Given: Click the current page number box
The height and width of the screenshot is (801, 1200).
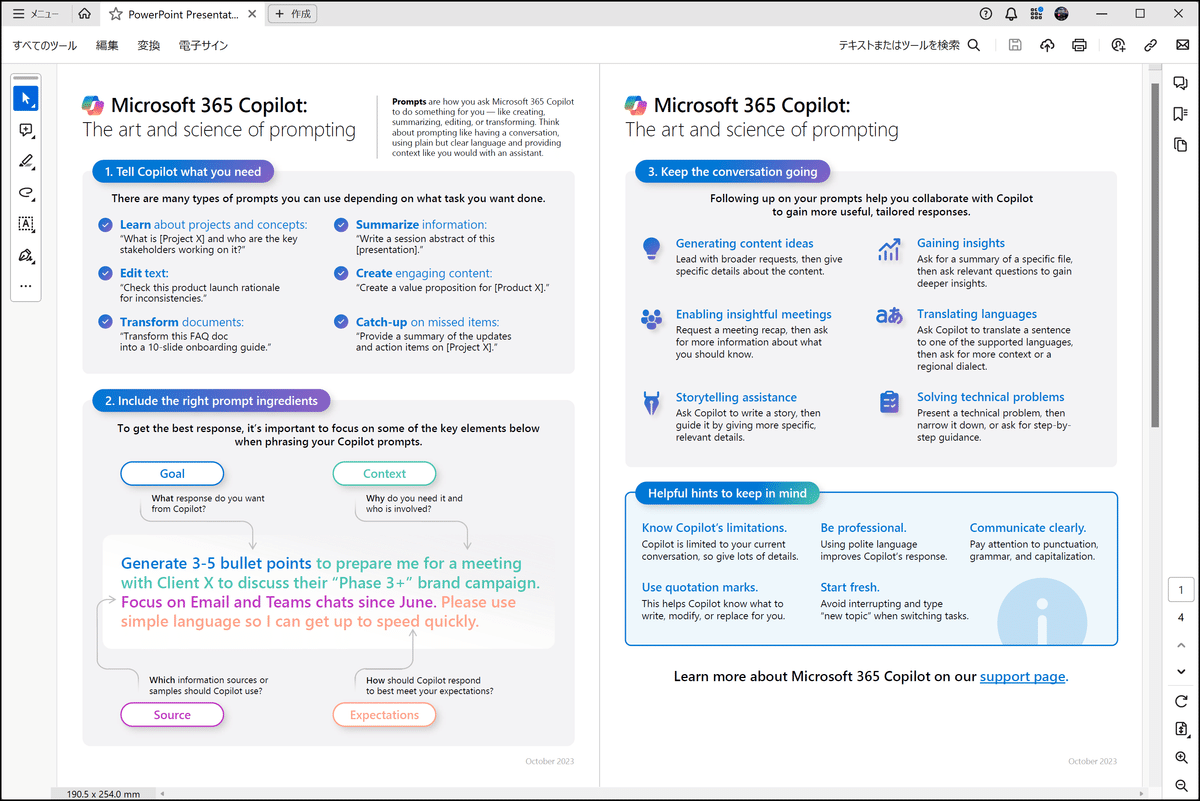Looking at the screenshot, I should (x=1181, y=591).
